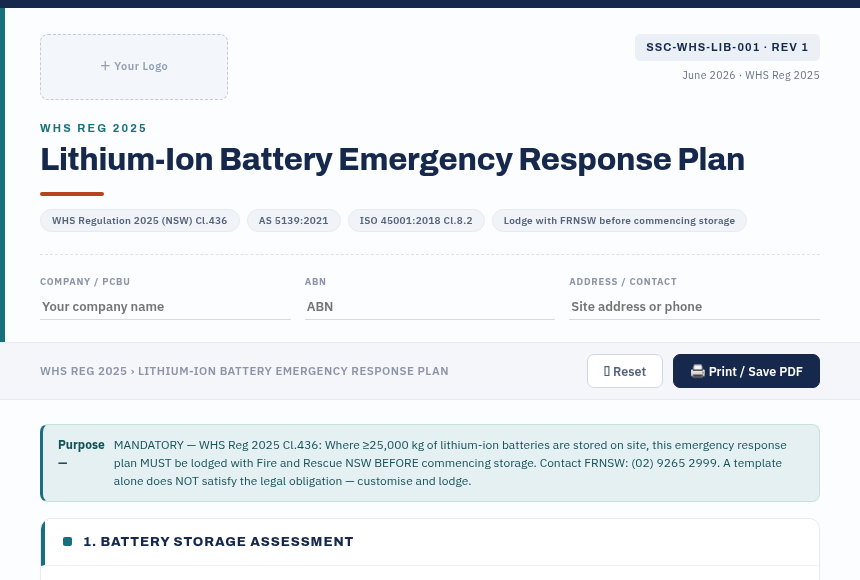Click the WHS Regulation 2025 (NSW) Cl.436 tag
Screen dimensions: 860x580
139,221
